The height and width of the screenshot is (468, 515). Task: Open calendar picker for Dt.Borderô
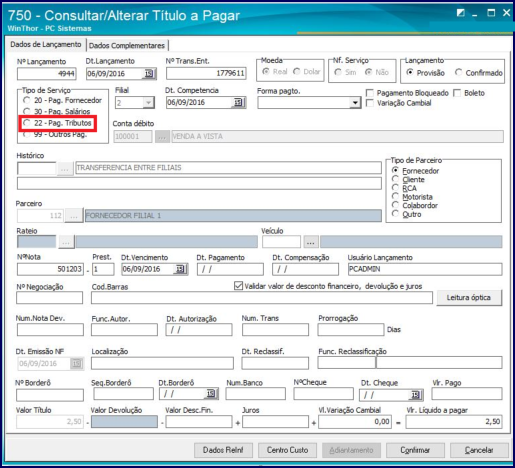point(211,394)
